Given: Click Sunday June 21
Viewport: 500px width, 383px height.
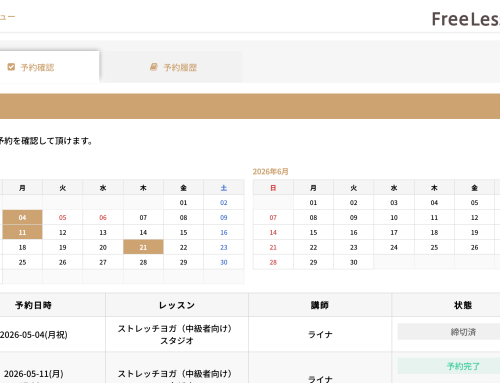Looking at the screenshot, I should (273, 247).
